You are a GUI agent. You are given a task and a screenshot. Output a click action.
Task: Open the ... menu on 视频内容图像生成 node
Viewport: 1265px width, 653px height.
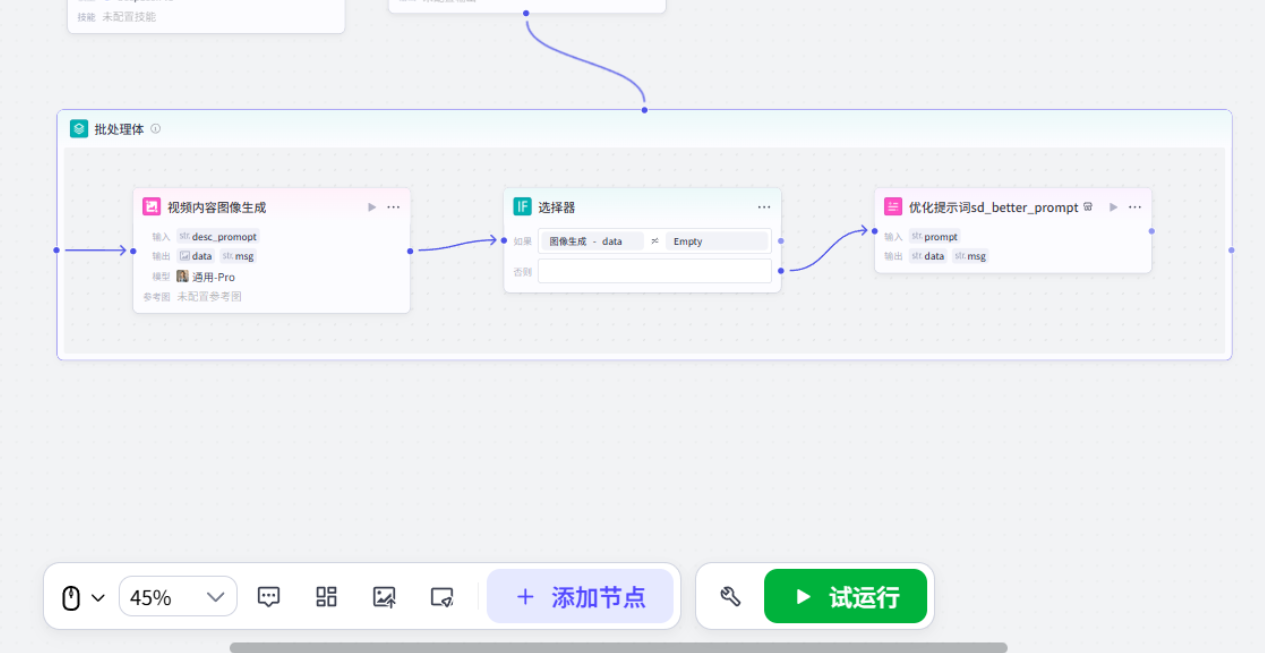[x=393, y=207]
